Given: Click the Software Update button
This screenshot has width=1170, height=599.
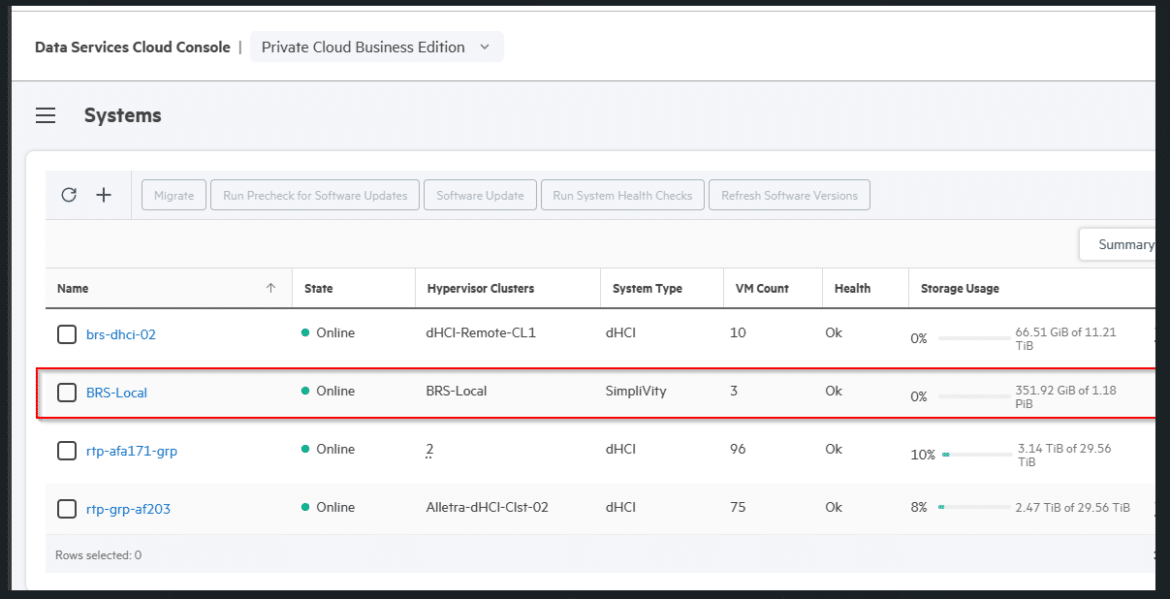Looking at the screenshot, I should click(480, 195).
